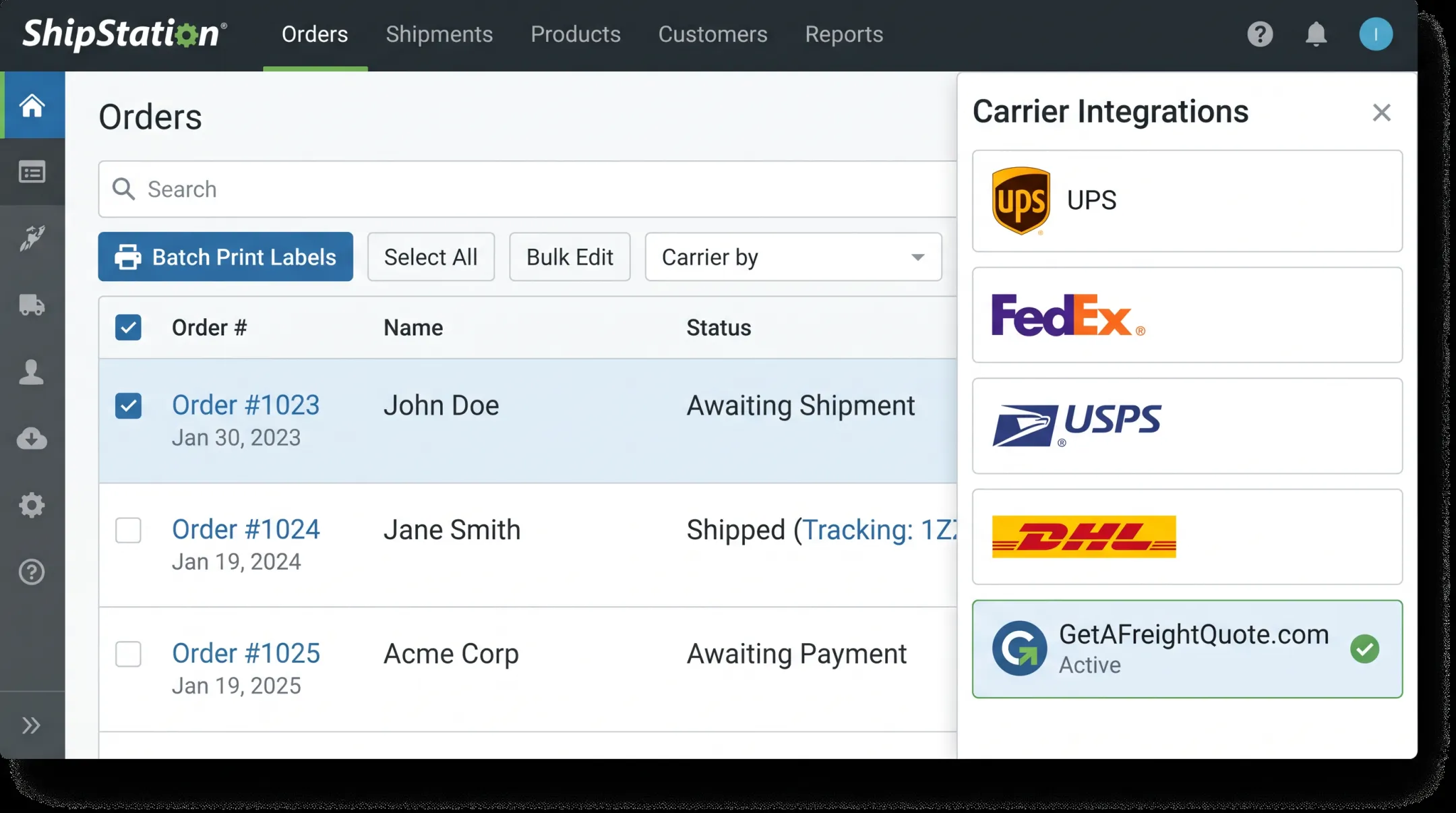Screen dimensions: 1456x813
Task: Switch to the Shipments tab
Action: (439, 34)
